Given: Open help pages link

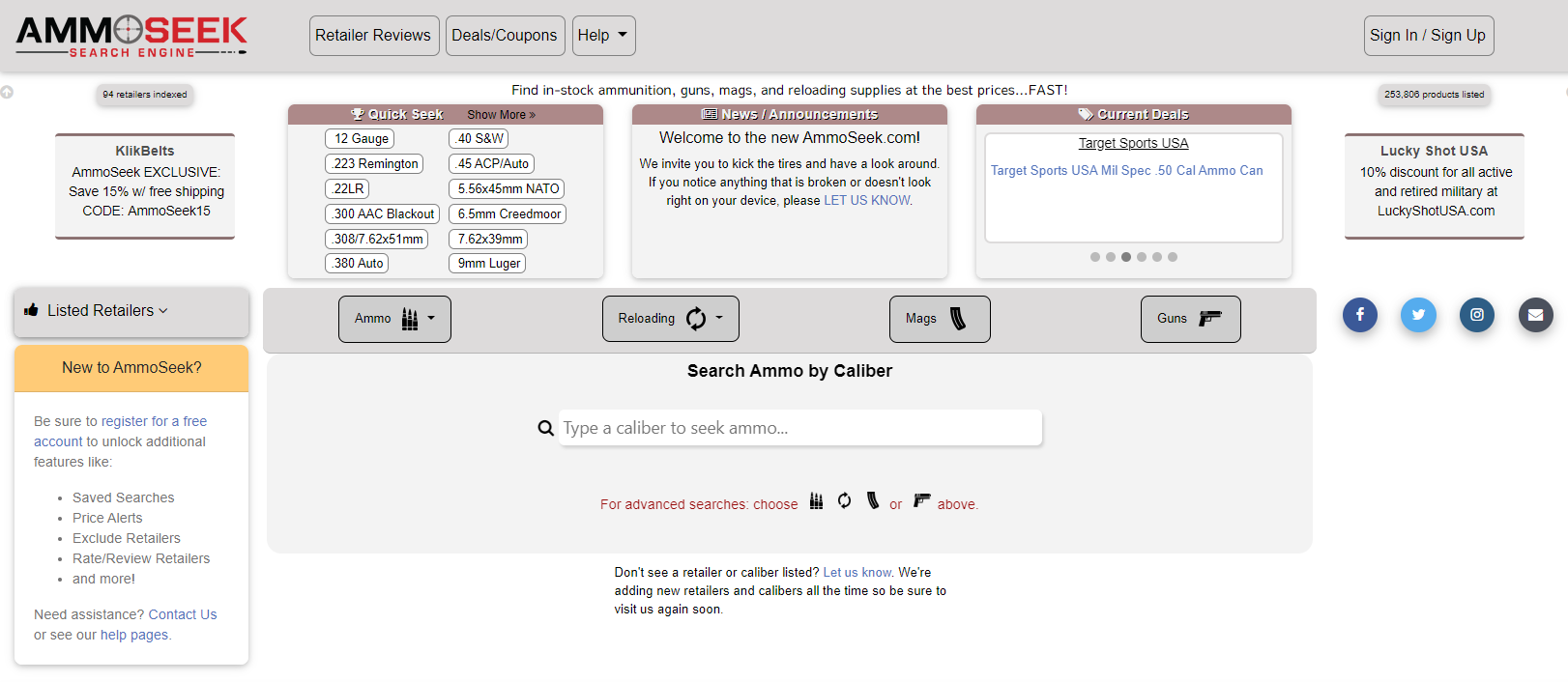Looking at the screenshot, I should 134,636.
